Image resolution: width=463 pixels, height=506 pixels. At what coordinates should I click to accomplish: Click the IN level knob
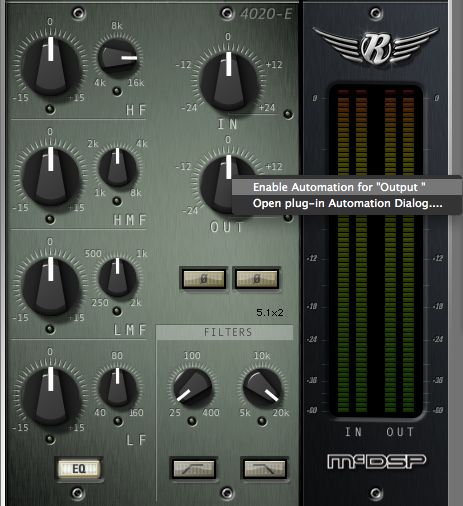click(x=229, y=81)
